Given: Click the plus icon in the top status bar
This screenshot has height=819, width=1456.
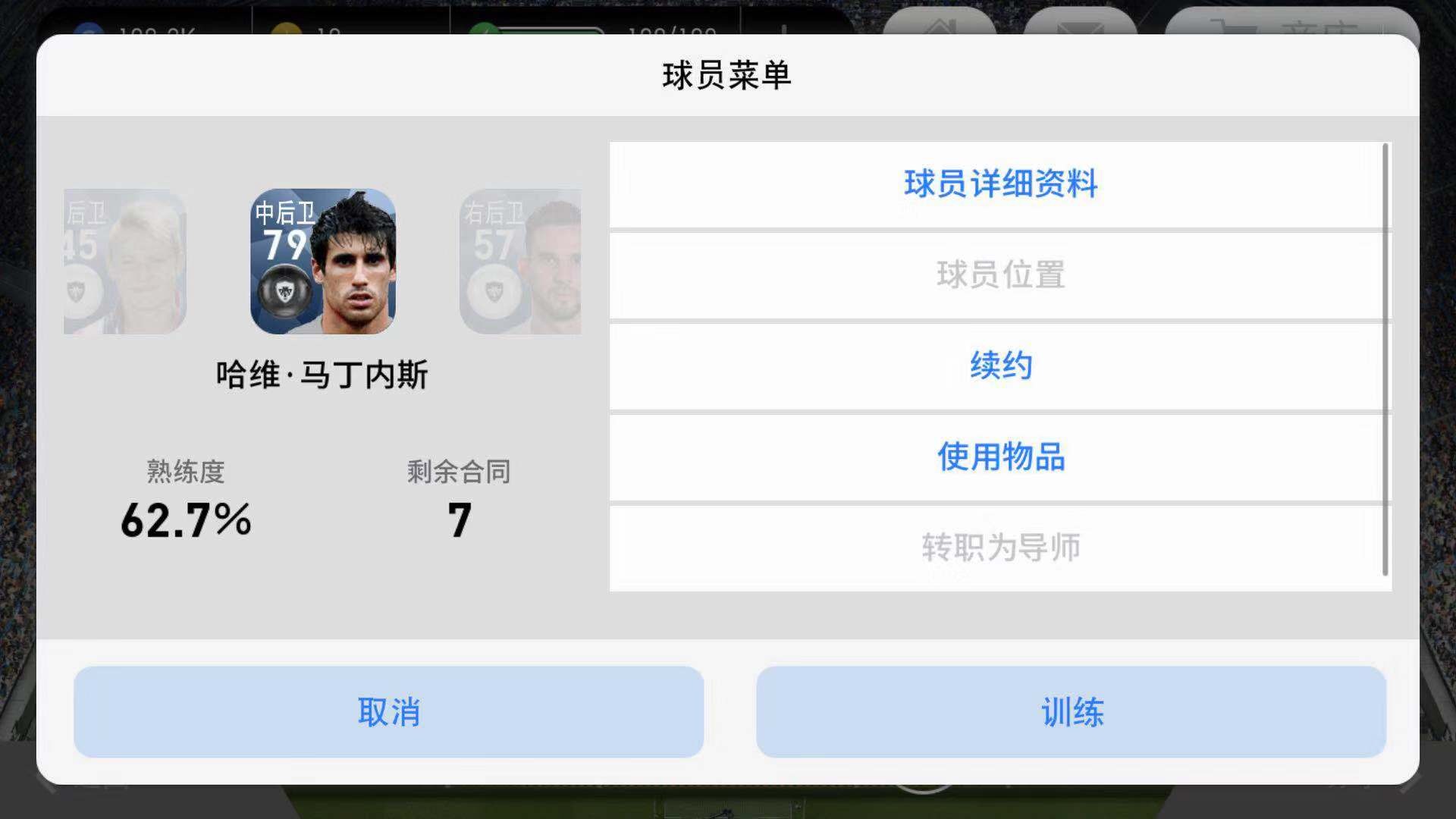Looking at the screenshot, I should (784, 30).
